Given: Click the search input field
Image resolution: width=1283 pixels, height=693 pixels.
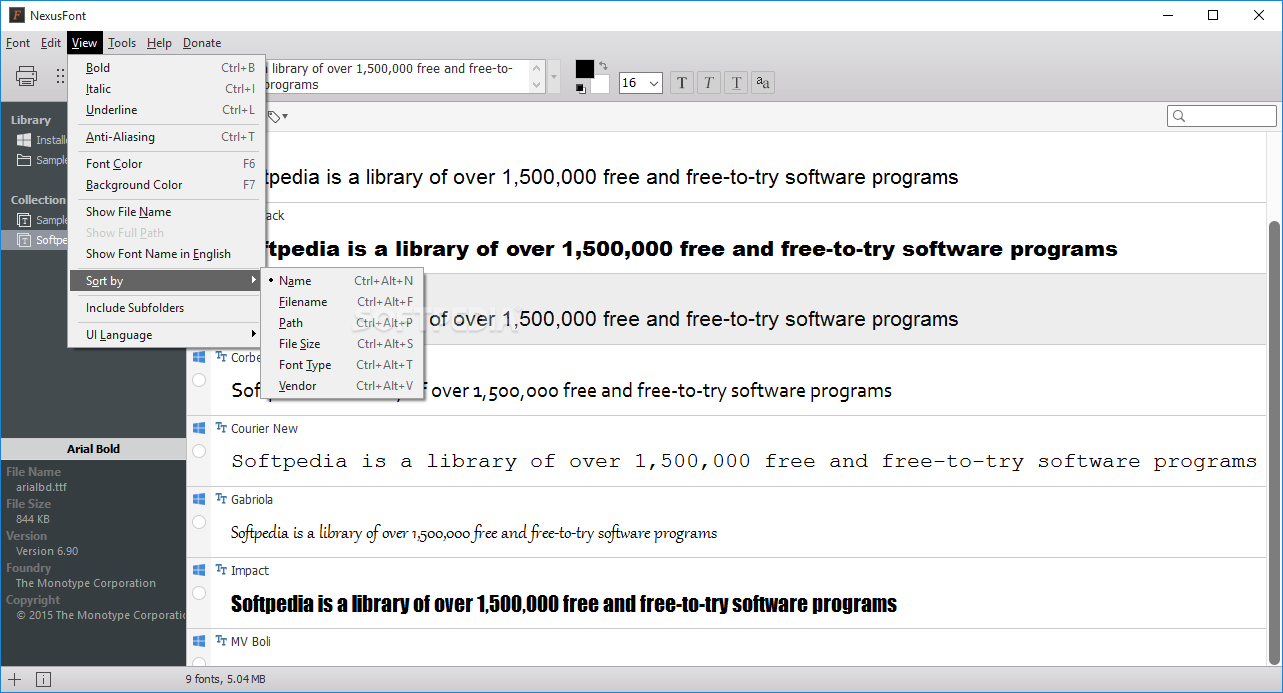Looking at the screenshot, I should tap(1222, 116).
